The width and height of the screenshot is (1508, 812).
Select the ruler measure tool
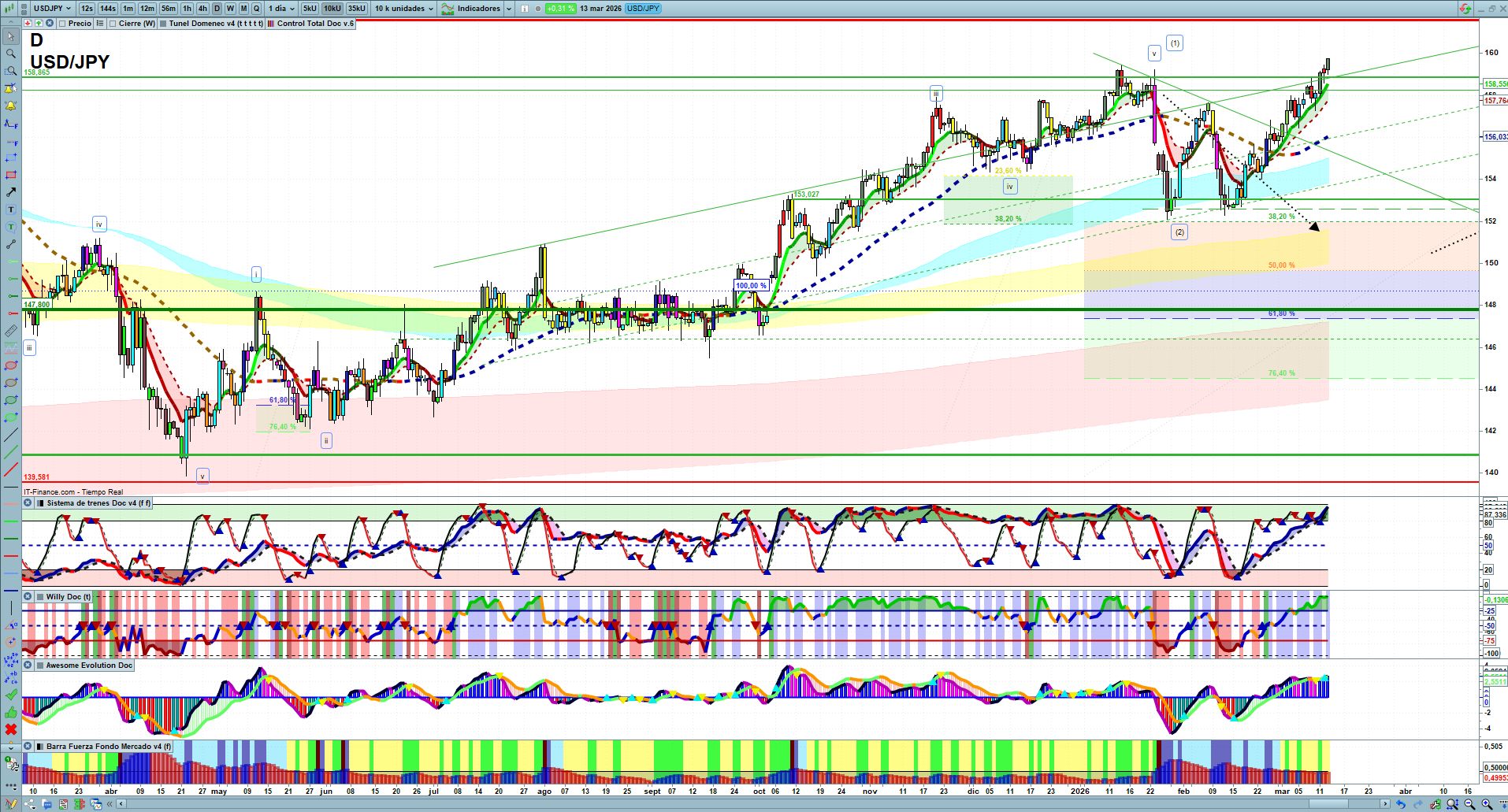pyautogui.click(x=11, y=331)
